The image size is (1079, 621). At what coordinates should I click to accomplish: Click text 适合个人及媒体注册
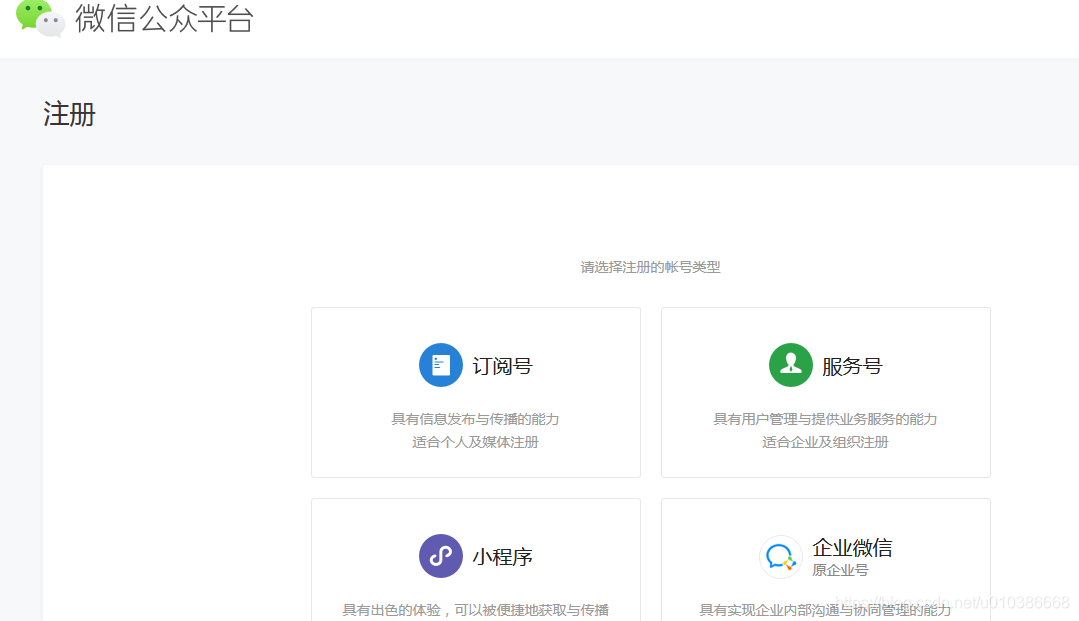tap(476, 442)
